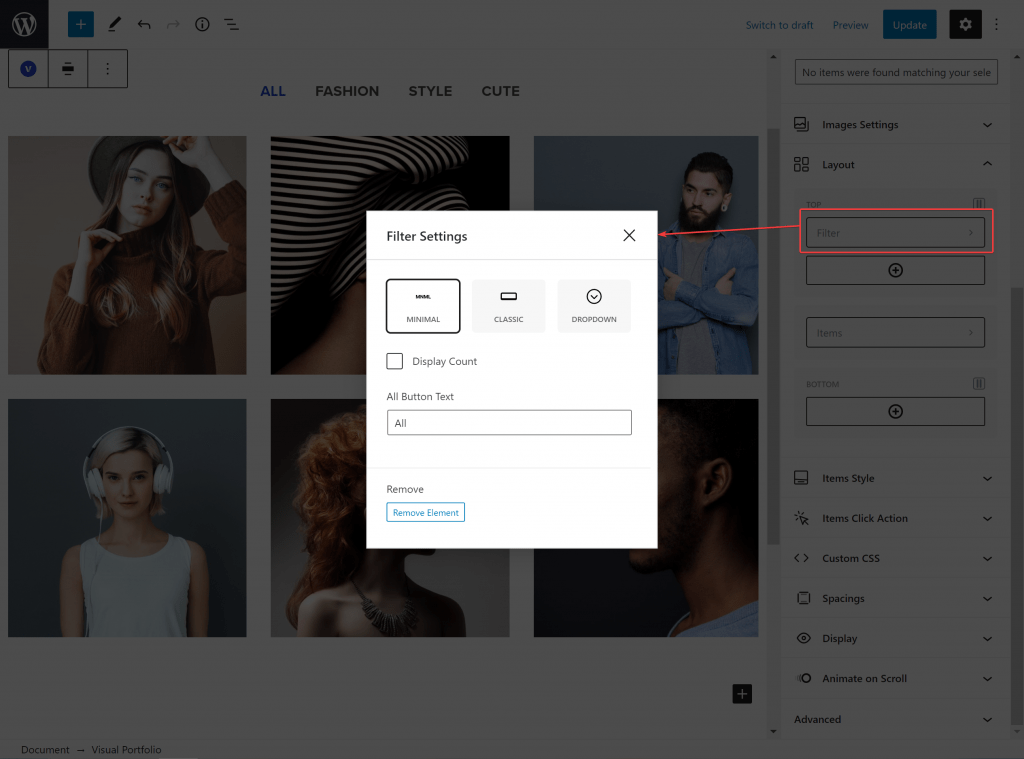Select the Classic filter style
Viewport: 1024px width, 759px height.
click(x=508, y=306)
